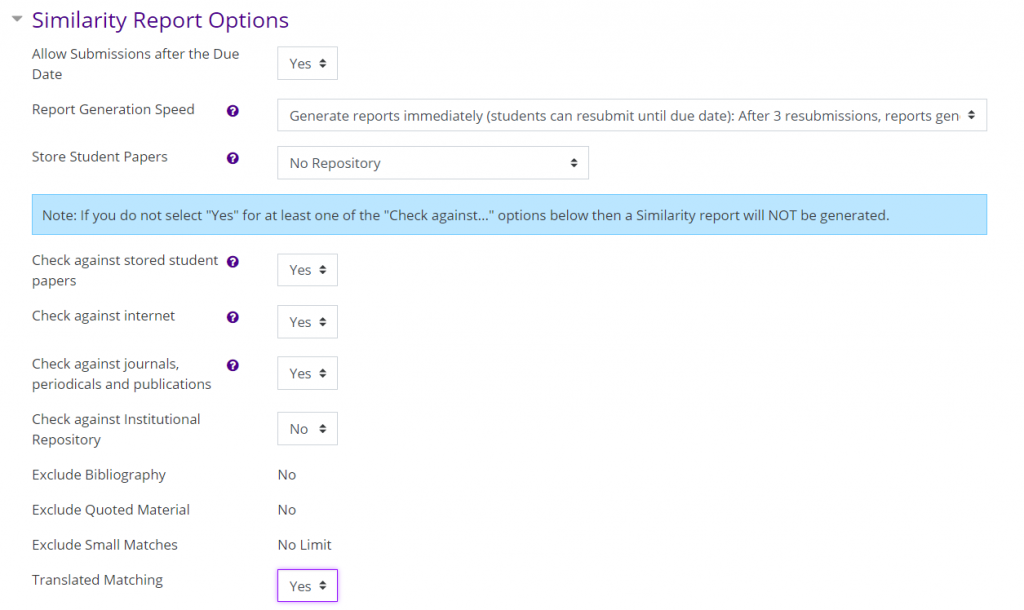Collapse the Similarity Report Options section arrow
Viewport: 1024px width, 610px height.
click(16, 19)
